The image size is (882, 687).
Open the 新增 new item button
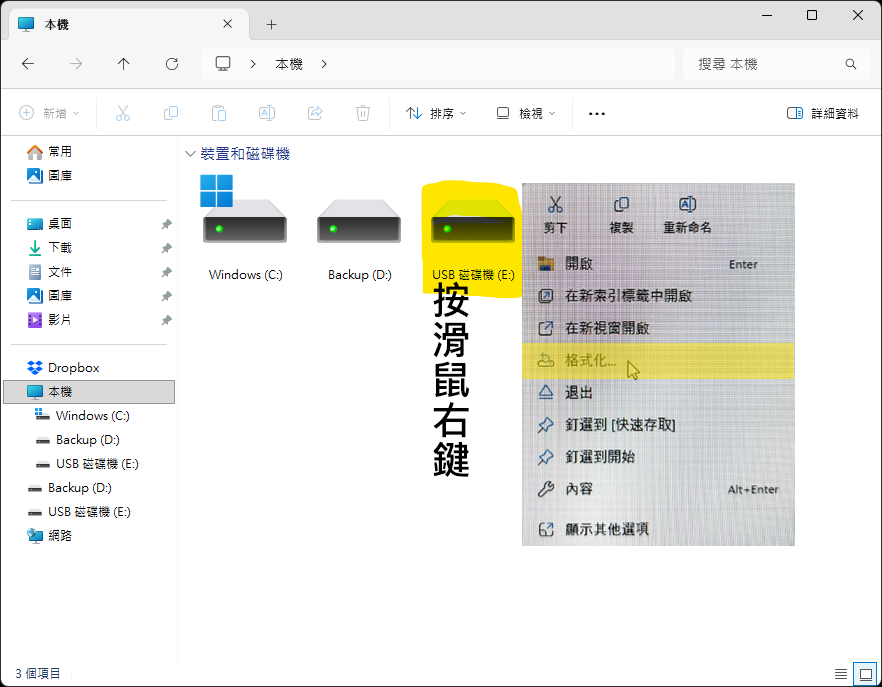click(x=49, y=114)
